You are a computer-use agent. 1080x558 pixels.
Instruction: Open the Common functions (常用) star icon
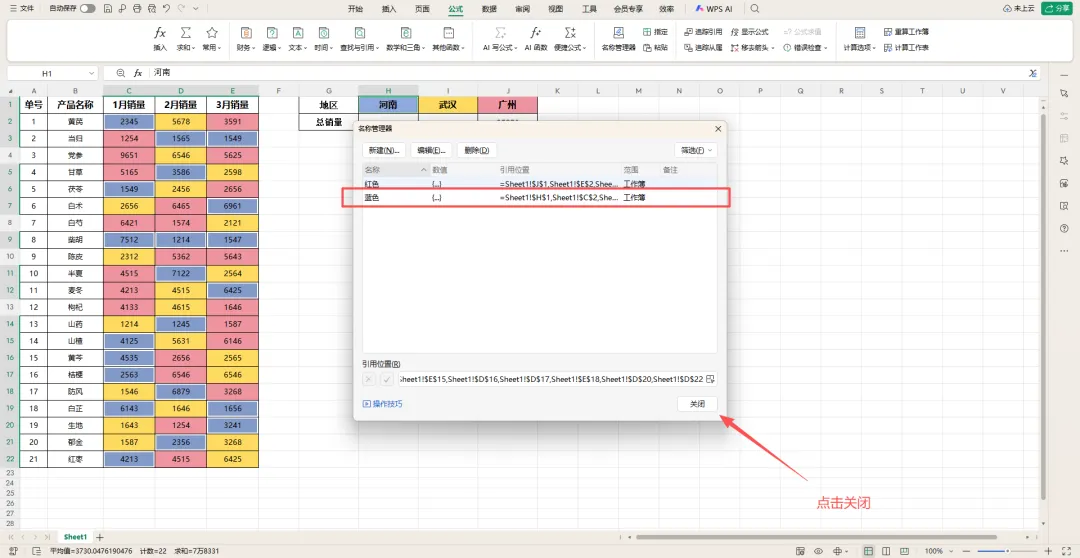211,39
